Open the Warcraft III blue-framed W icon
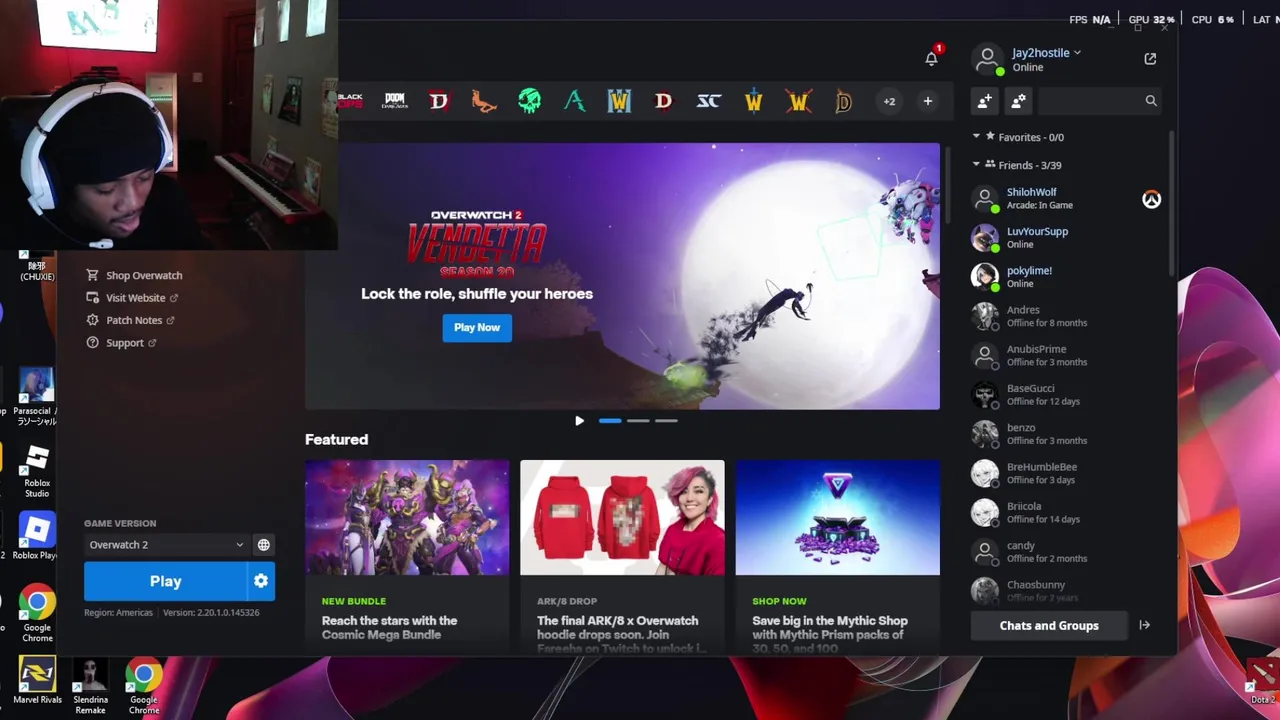This screenshot has height=720, width=1280. click(619, 101)
